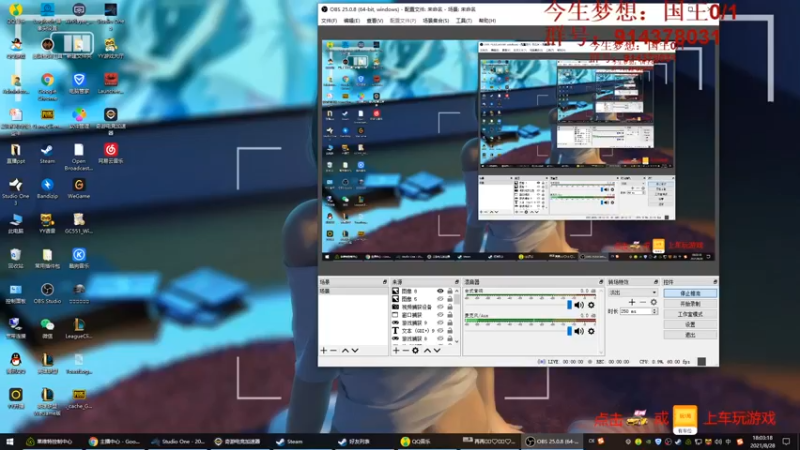Open Steam desktop shortcut
800x450 pixels.
(47, 154)
